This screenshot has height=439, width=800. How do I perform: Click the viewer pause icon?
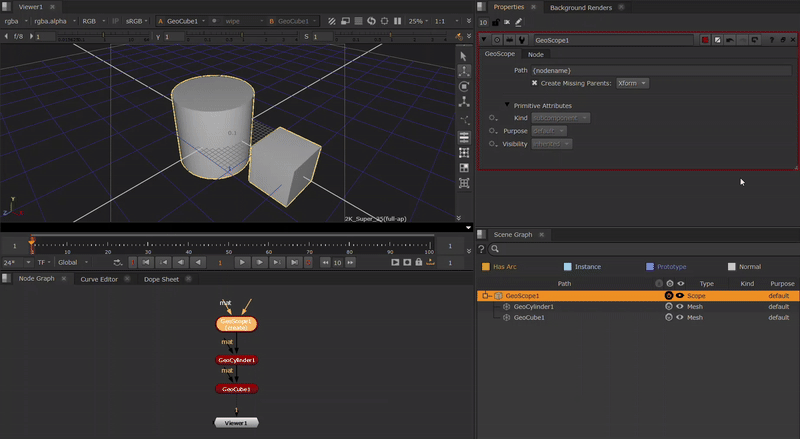[399, 20]
